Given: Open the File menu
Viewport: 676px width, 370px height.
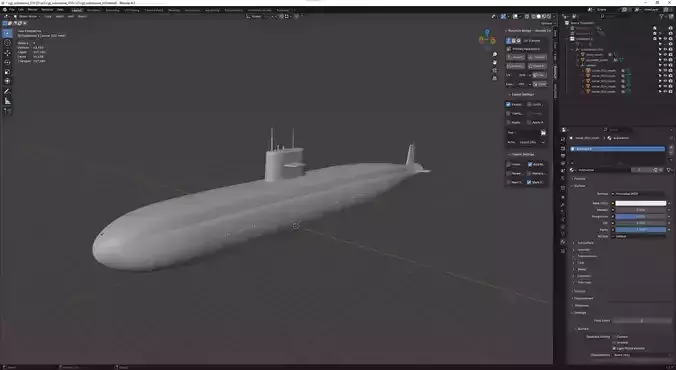Looking at the screenshot, I should coord(12,9).
